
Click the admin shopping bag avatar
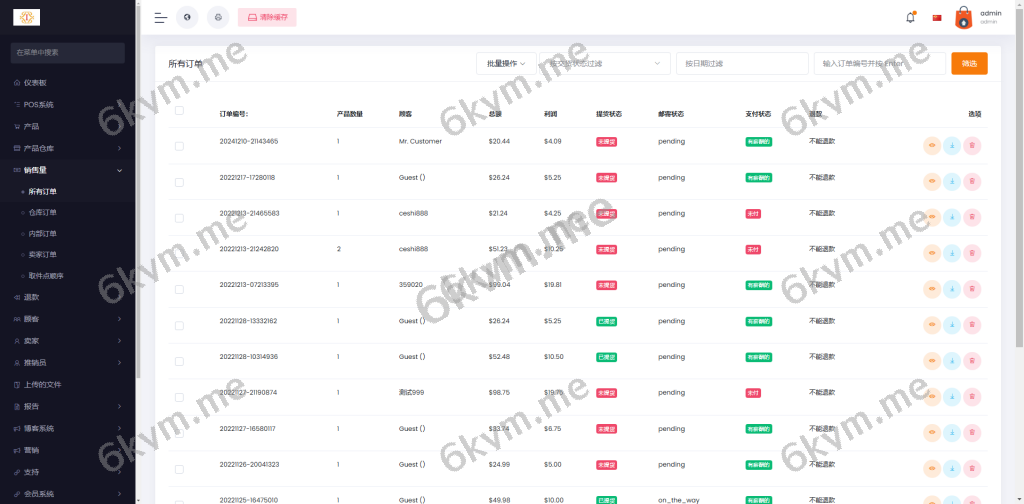pyautogui.click(x=963, y=17)
